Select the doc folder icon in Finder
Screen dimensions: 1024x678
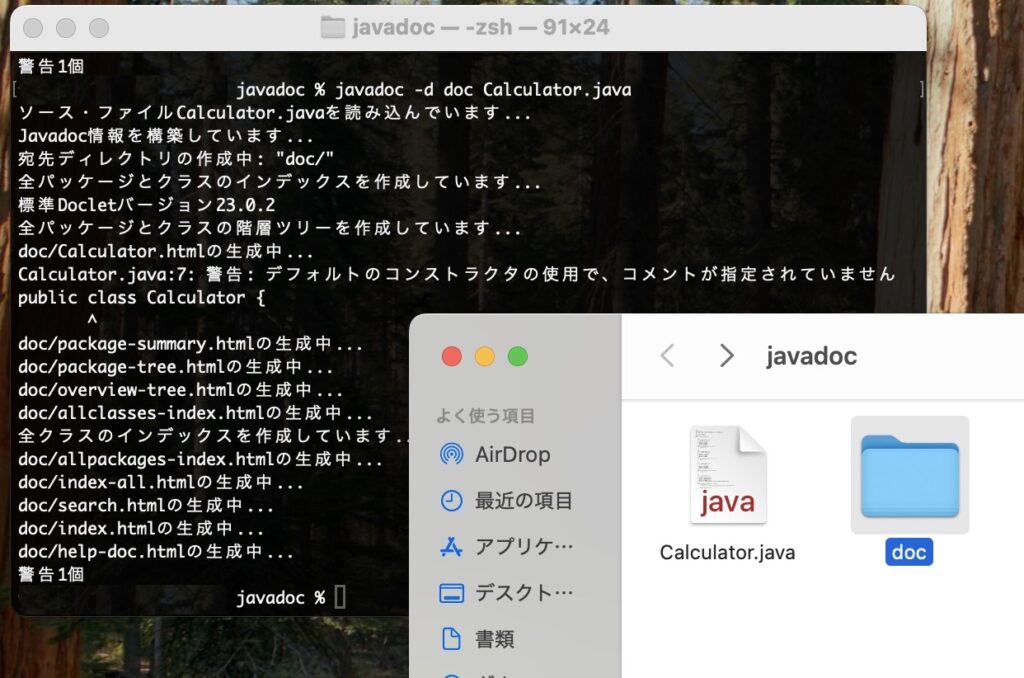point(910,476)
